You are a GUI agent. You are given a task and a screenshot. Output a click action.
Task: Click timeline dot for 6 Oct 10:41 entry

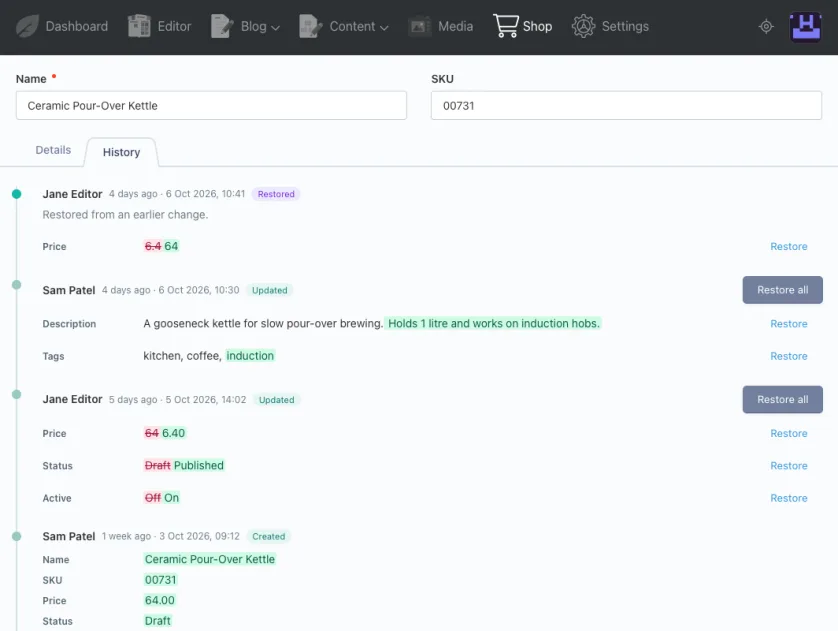(17, 194)
